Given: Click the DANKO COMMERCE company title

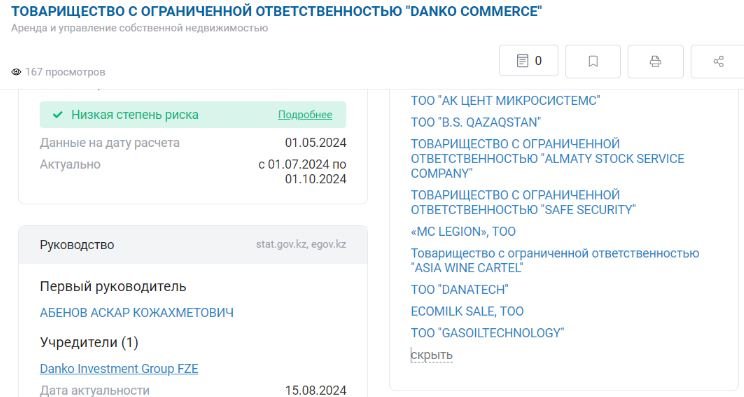Looking at the screenshot, I should (x=277, y=11).
